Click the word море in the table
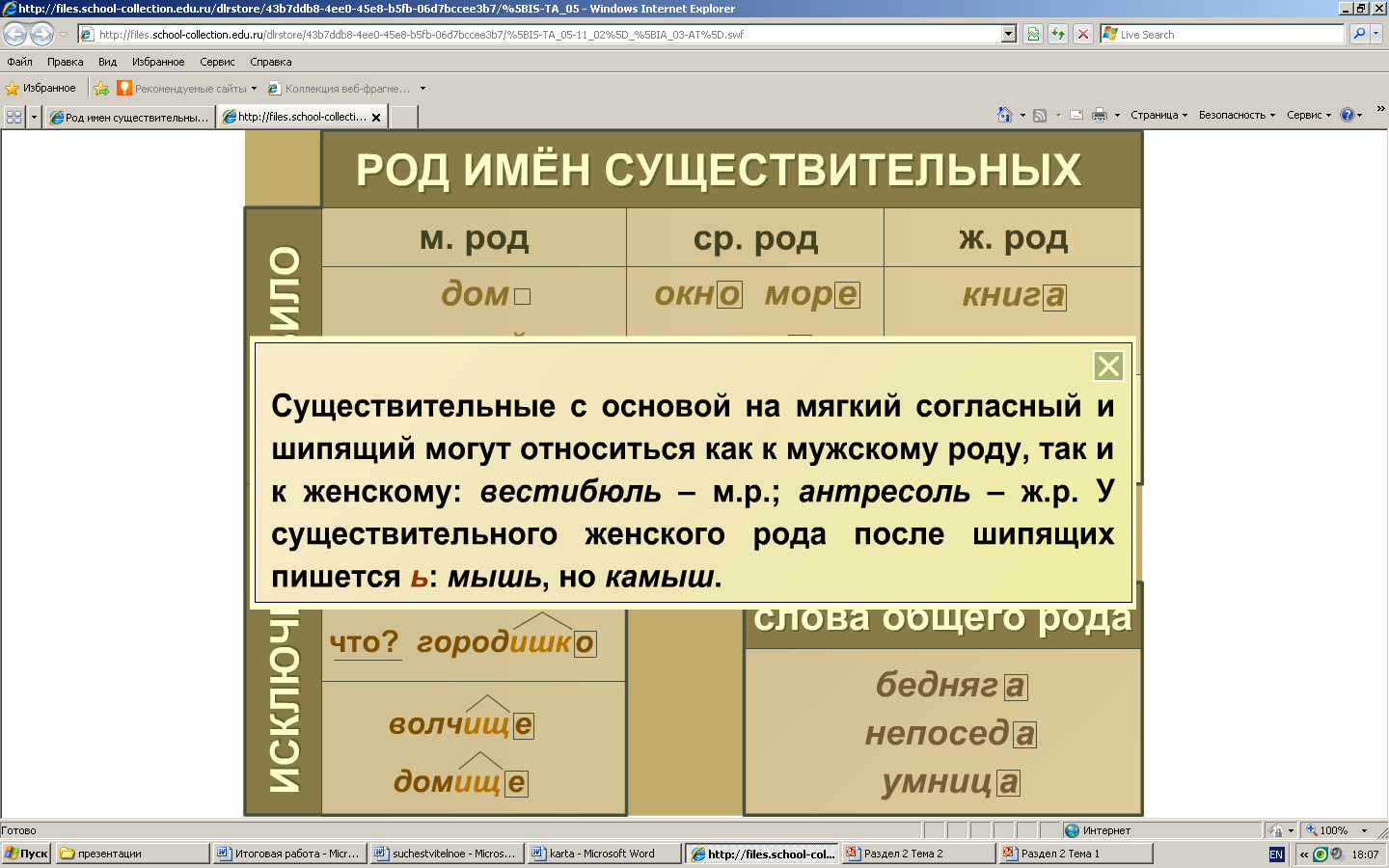 point(812,293)
